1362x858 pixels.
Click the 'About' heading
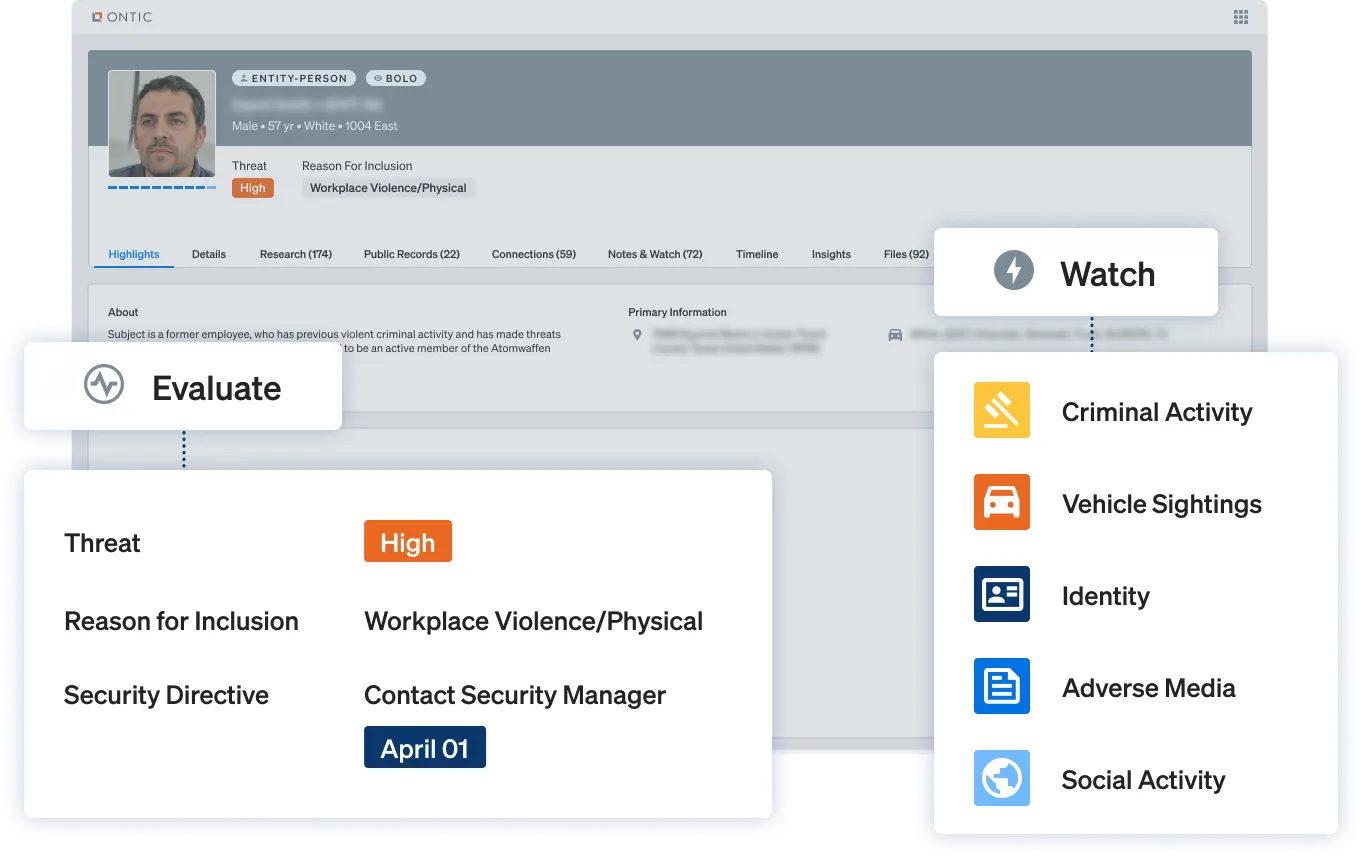point(123,312)
